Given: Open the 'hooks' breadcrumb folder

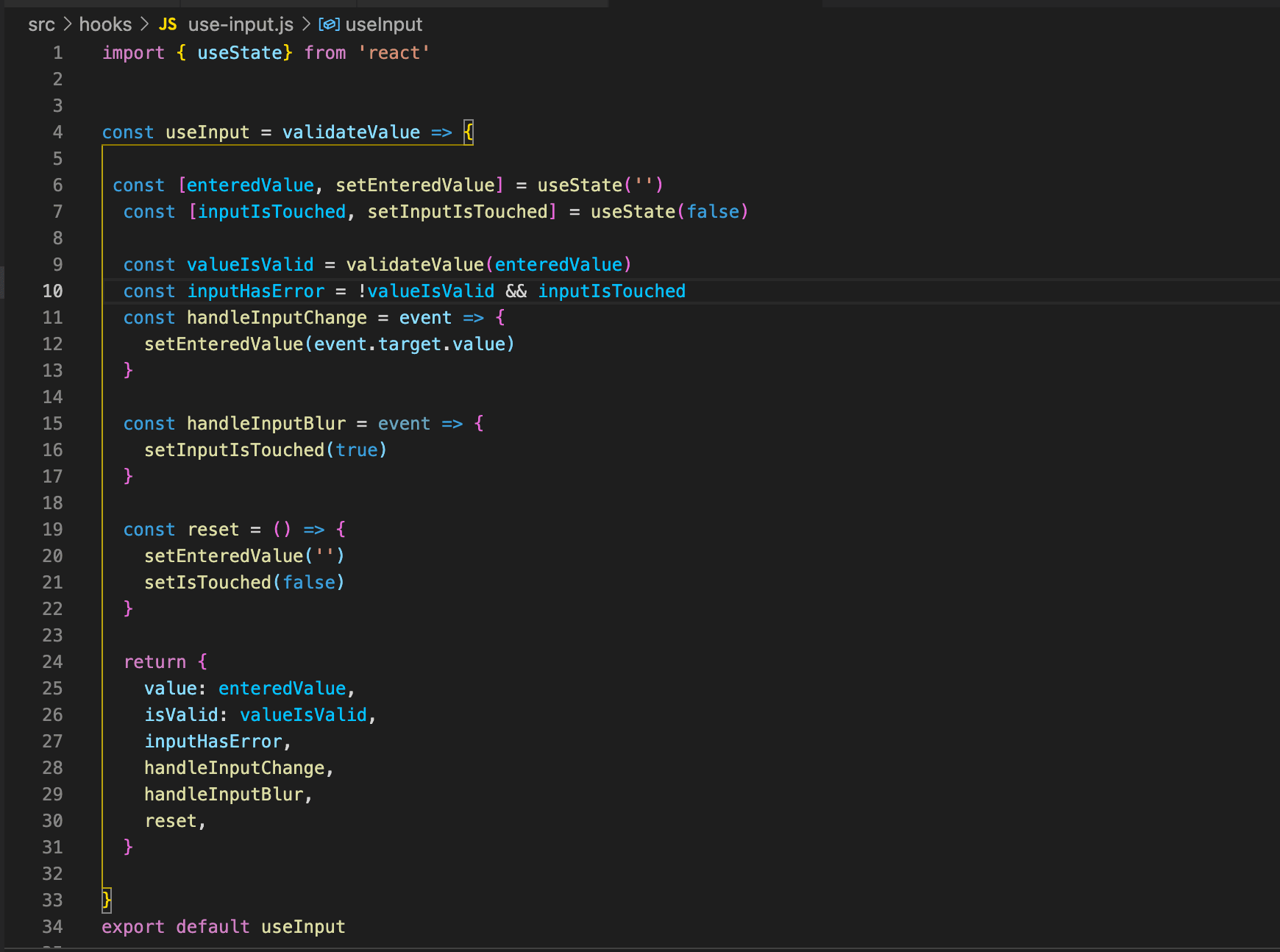Looking at the screenshot, I should (105, 24).
